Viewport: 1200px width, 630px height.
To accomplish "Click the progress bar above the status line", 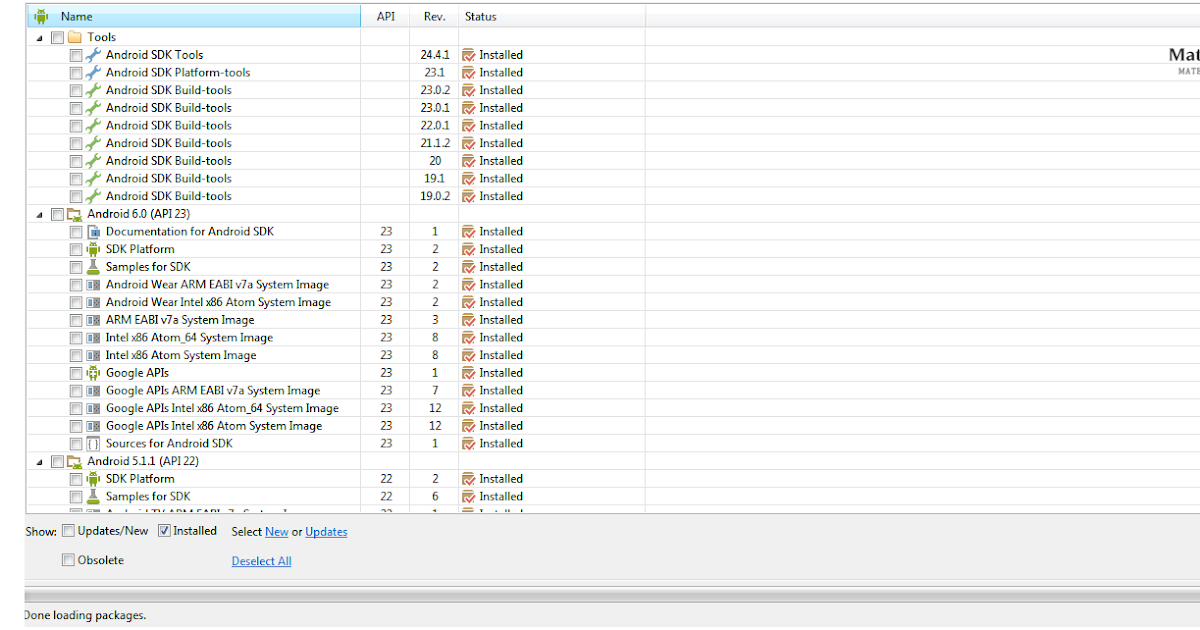I will pos(612,596).
